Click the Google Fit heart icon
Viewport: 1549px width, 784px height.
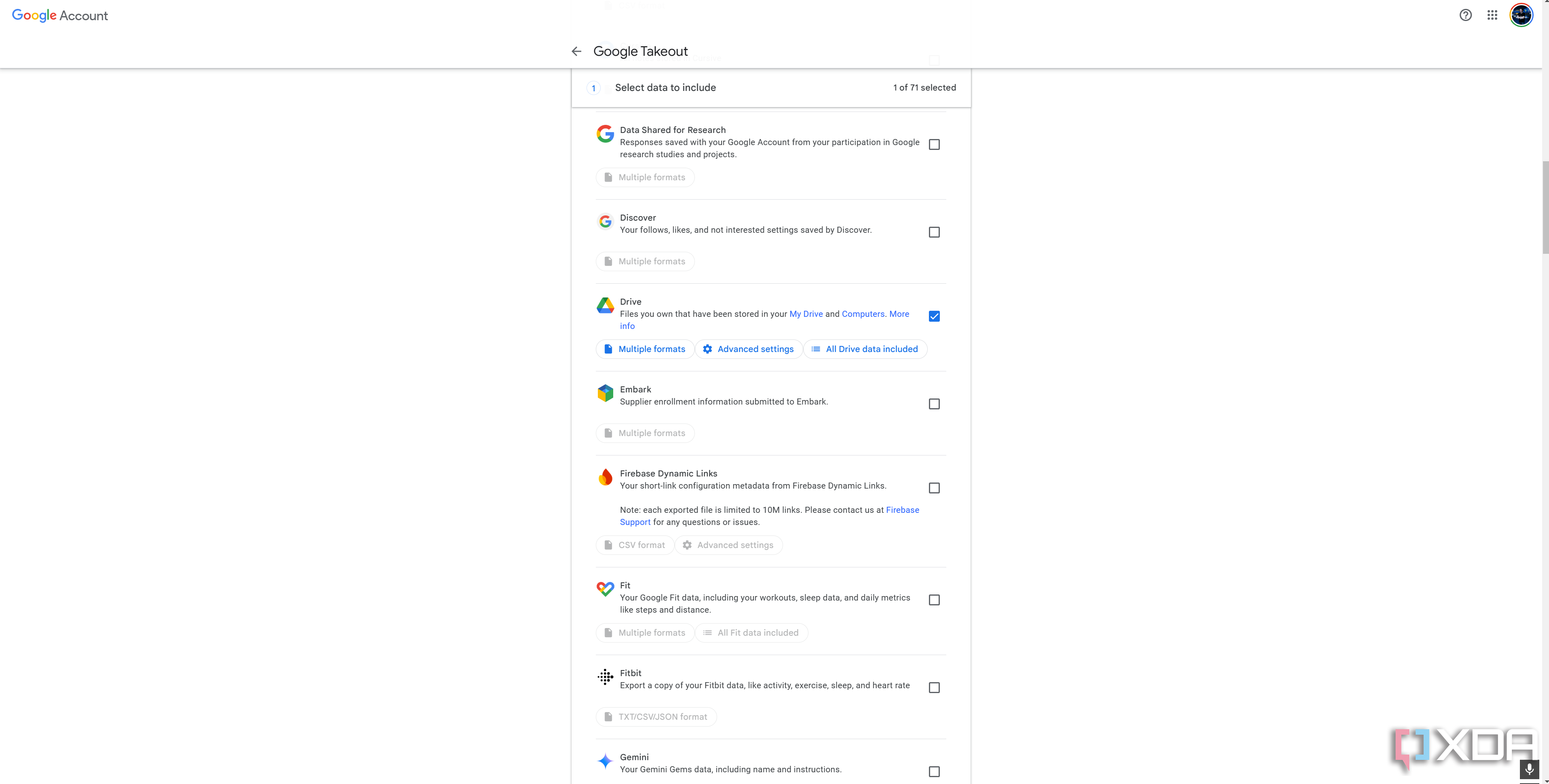605,588
